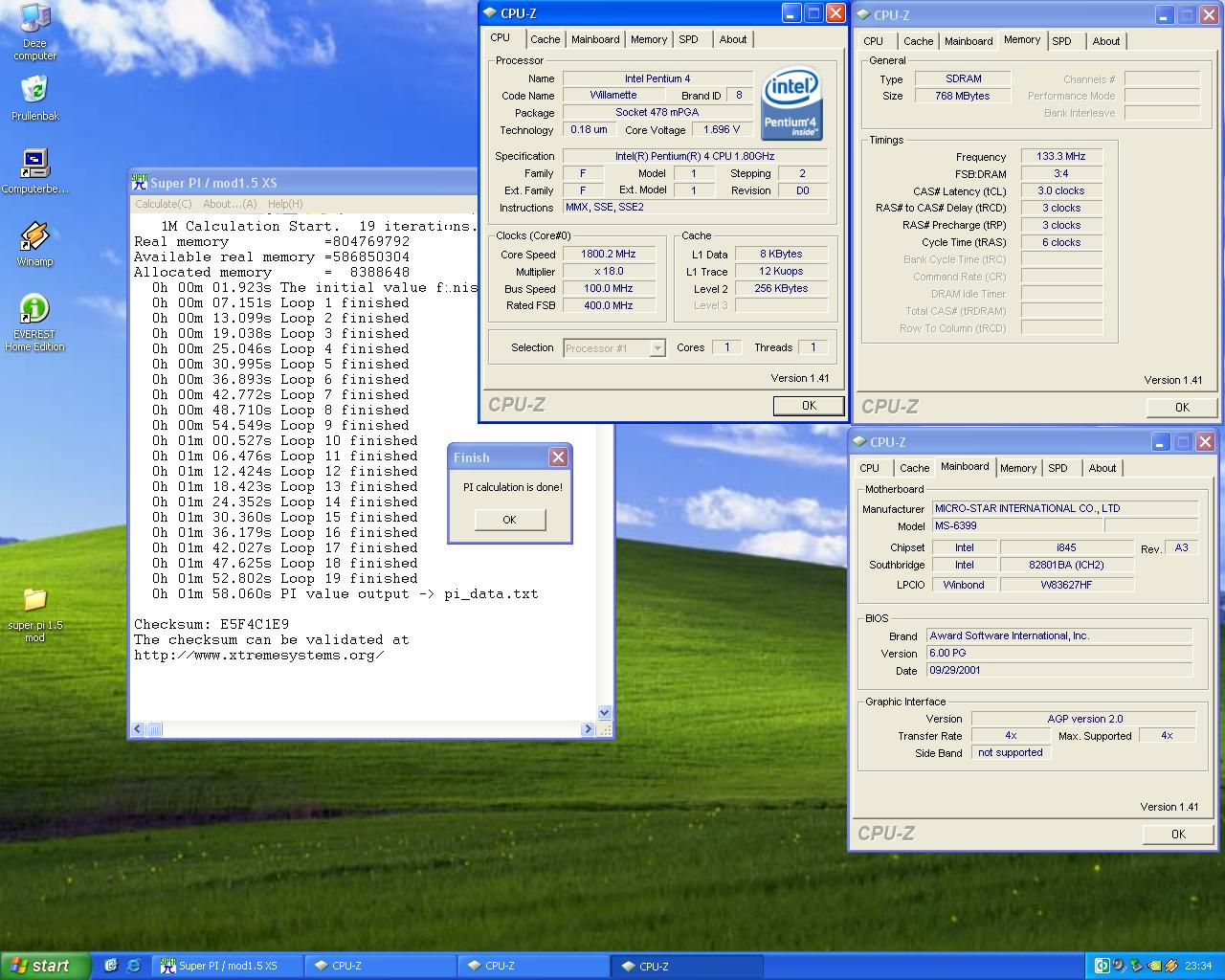Image resolution: width=1225 pixels, height=980 pixels.
Task: Click the '1.696 V' core voltage value
Action: pos(722,129)
